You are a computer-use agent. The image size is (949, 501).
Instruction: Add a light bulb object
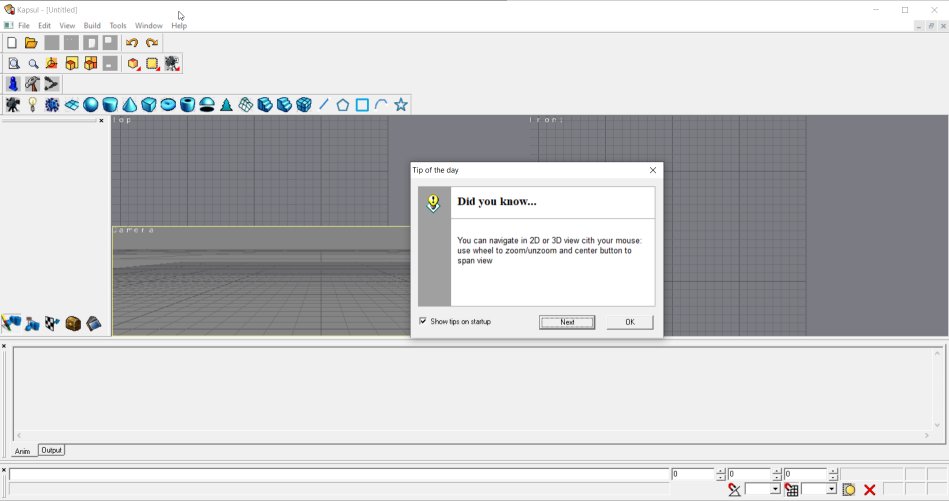(33, 105)
